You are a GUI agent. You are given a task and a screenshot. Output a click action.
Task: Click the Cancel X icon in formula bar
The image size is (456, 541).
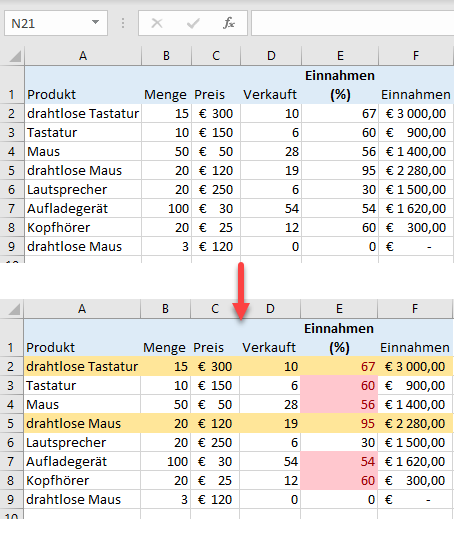point(157,23)
